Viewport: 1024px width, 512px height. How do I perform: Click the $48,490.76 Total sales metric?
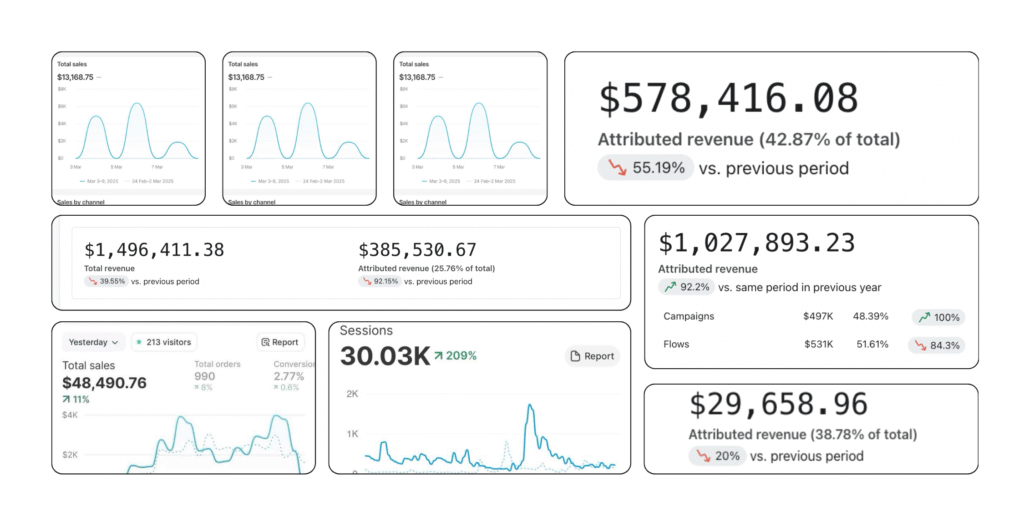[x=104, y=383]
